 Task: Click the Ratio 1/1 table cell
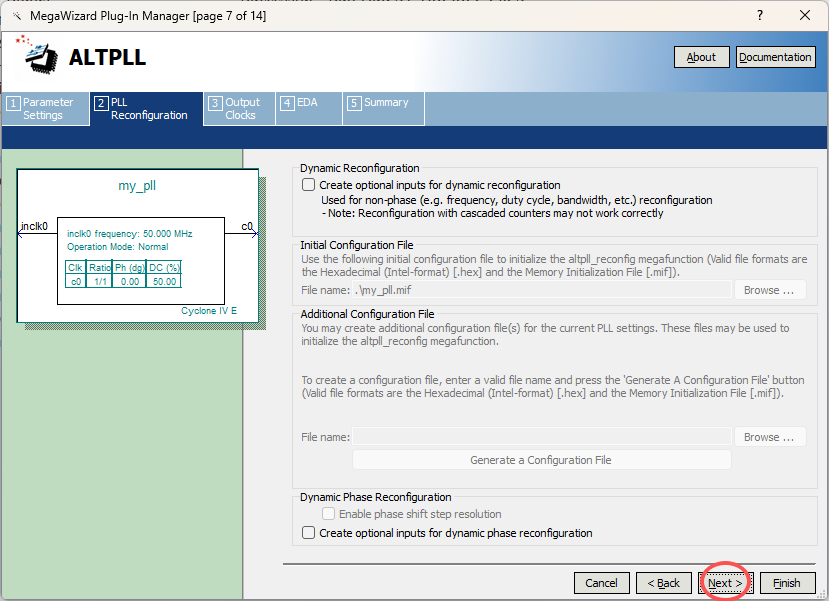100,282
